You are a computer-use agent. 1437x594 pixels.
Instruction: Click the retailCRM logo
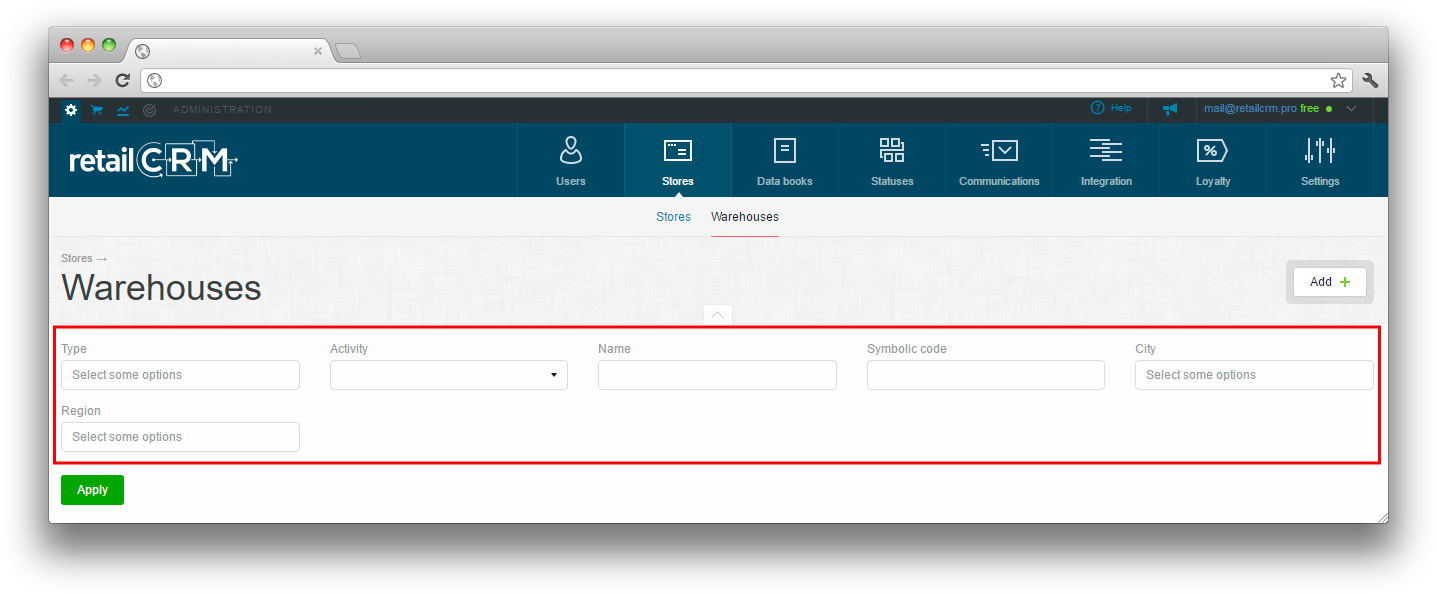[154, 161]
